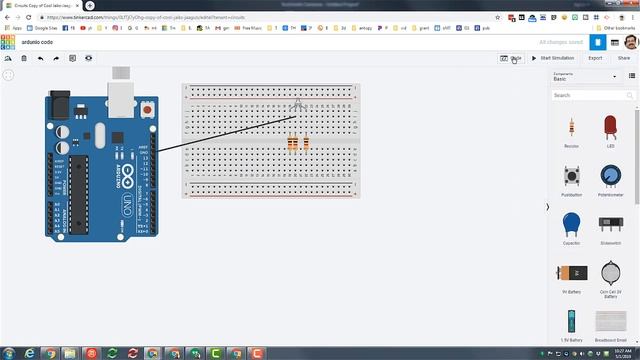The height and width of the screenshot is (360, 640).
Task: Select the LED component
Action: point(610,131)
